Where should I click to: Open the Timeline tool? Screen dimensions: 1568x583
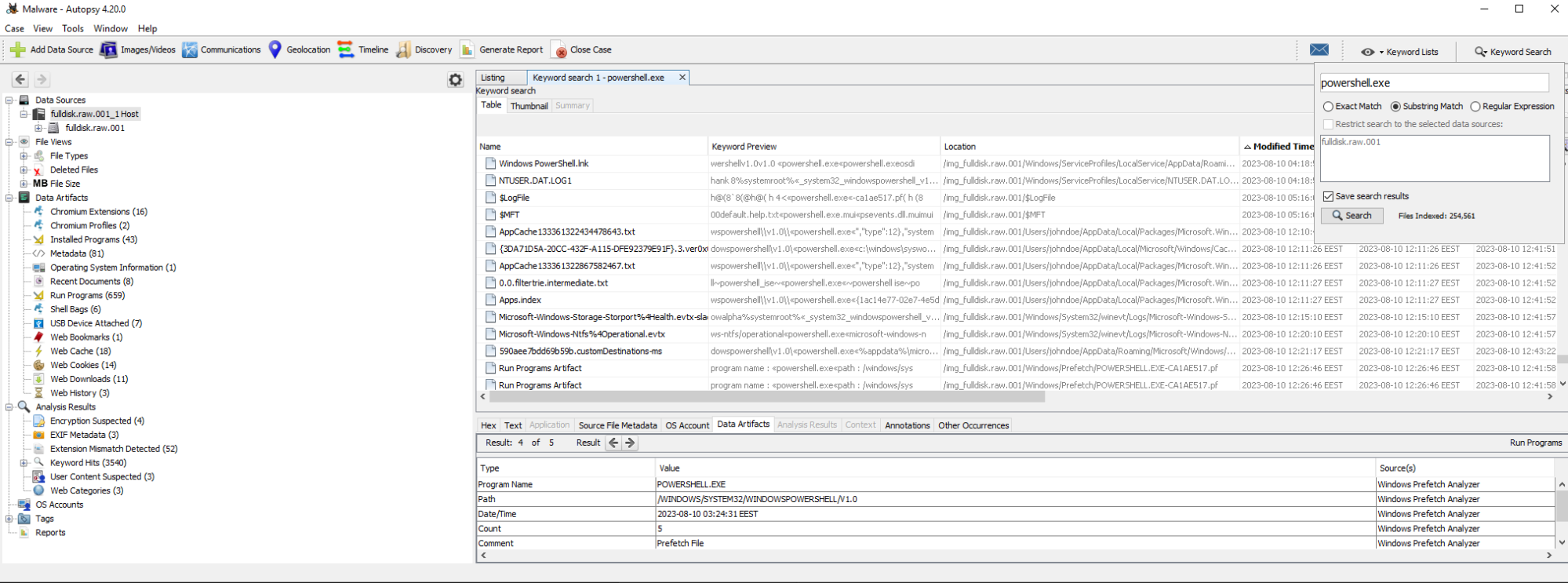[x=363, y=49]
